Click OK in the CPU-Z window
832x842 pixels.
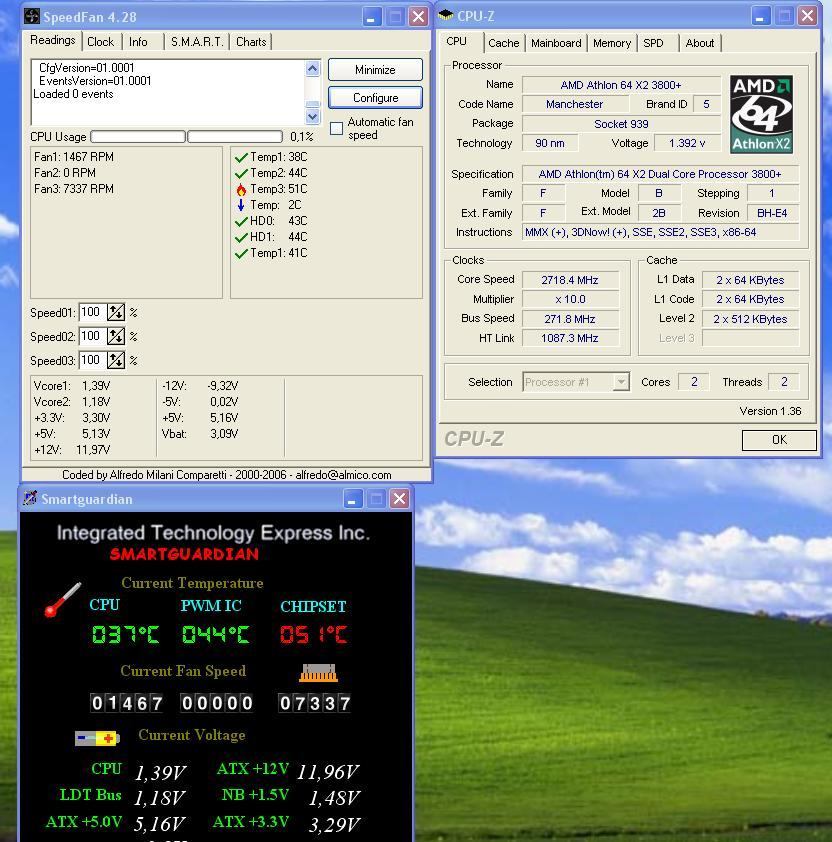point(779,440)
